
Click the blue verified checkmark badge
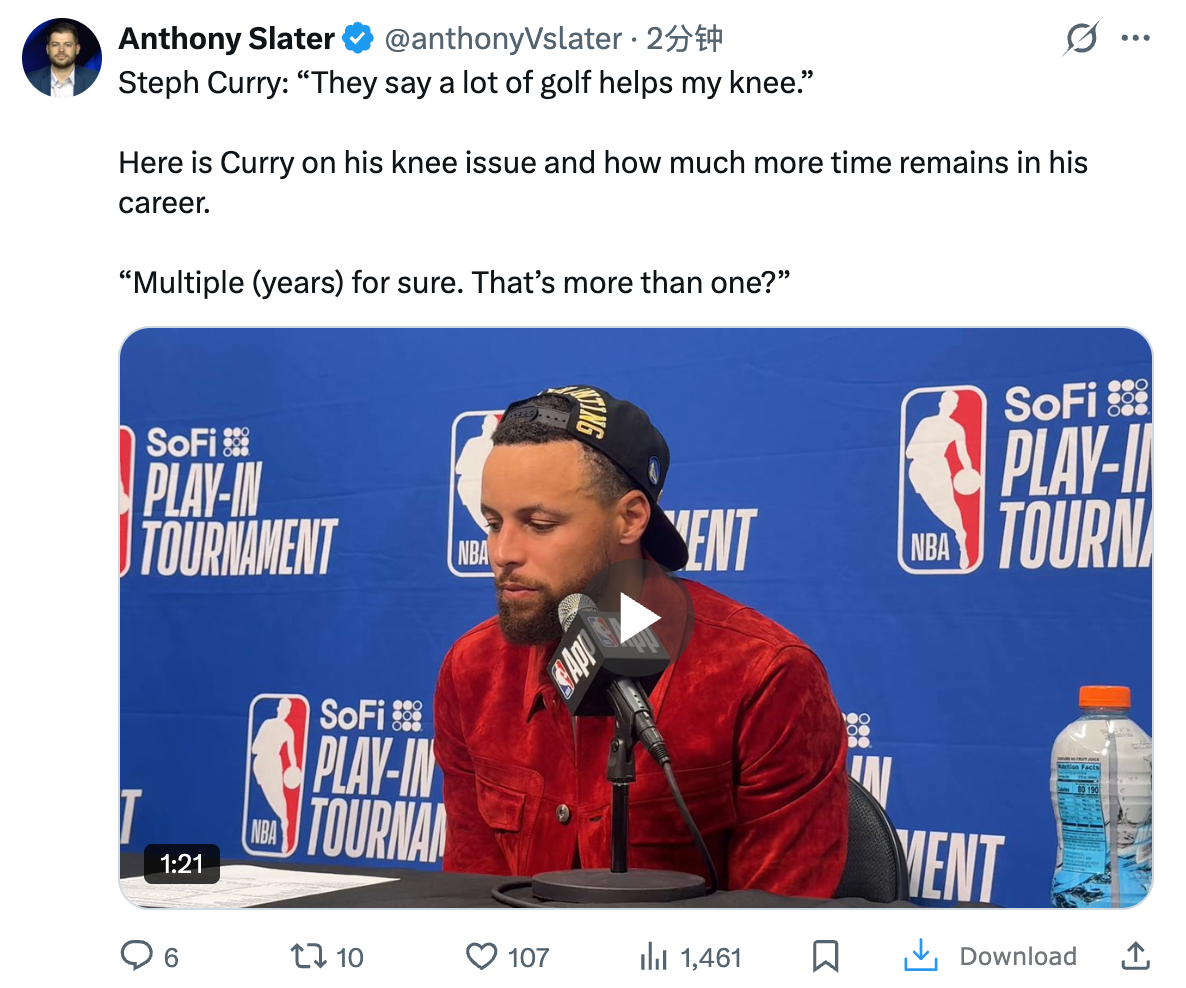click(357, 39)
